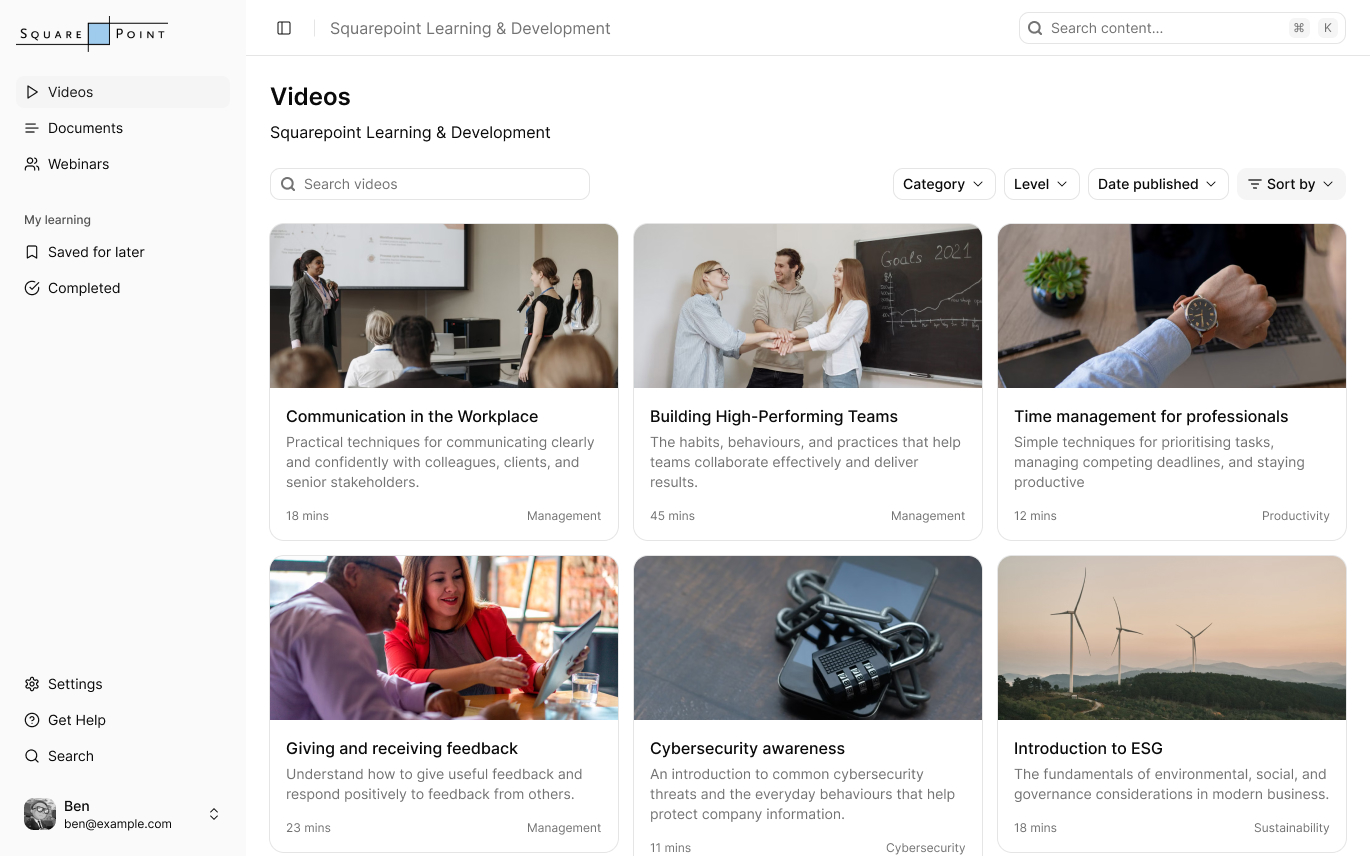Open the Communication in the Workplace thumbnail
1370x856 pixels.
click(444, 306)
